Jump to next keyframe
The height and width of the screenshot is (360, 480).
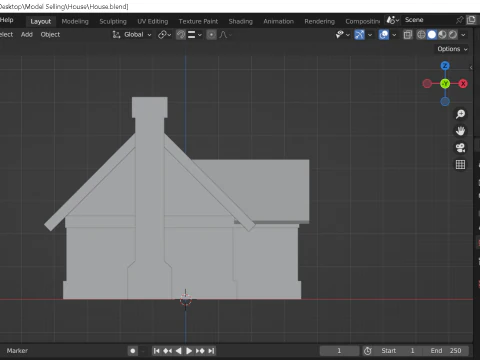point(200,351)
